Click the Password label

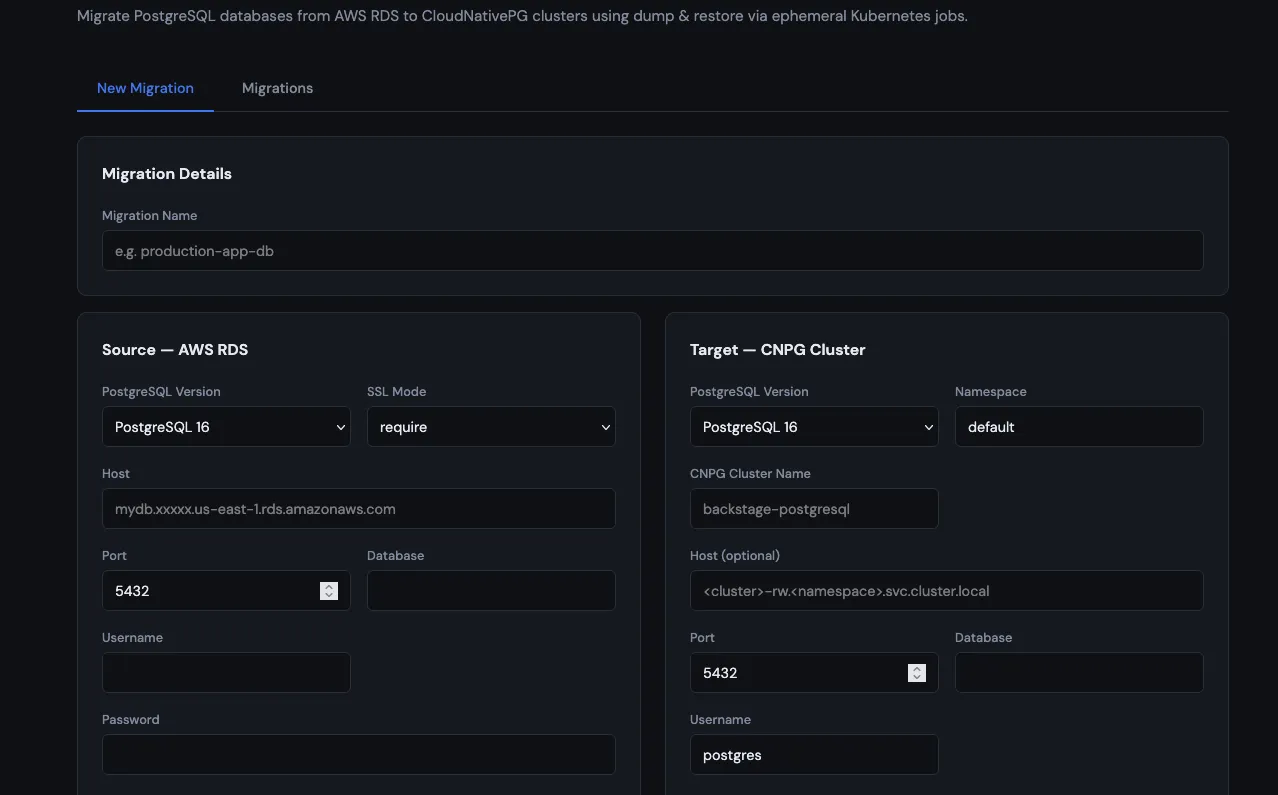[131, 720]
